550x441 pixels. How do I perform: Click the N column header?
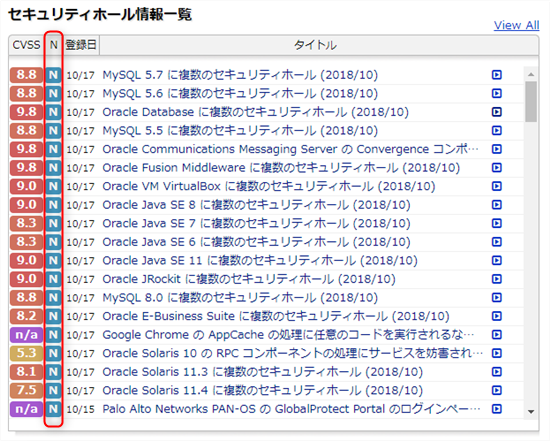tap(53, 45)
